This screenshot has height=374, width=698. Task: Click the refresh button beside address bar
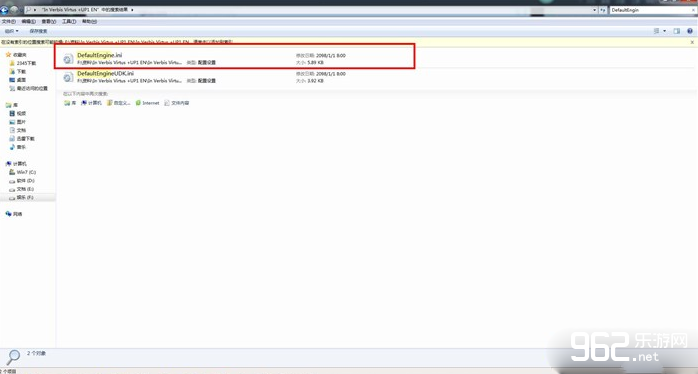[603, 10]
